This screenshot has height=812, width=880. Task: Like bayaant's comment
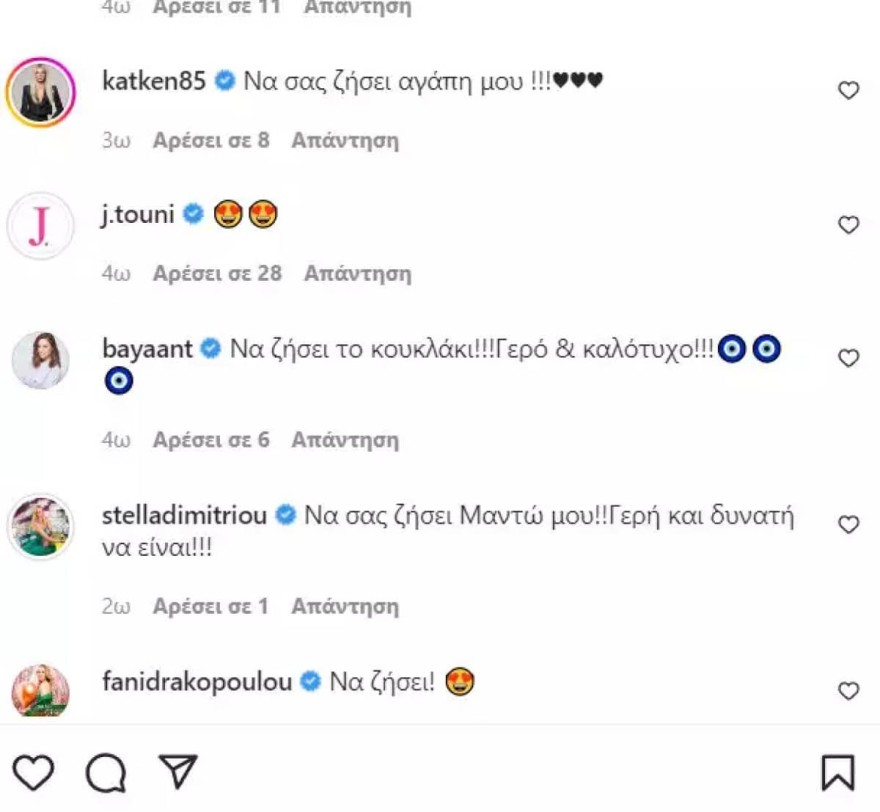[848, 358]
